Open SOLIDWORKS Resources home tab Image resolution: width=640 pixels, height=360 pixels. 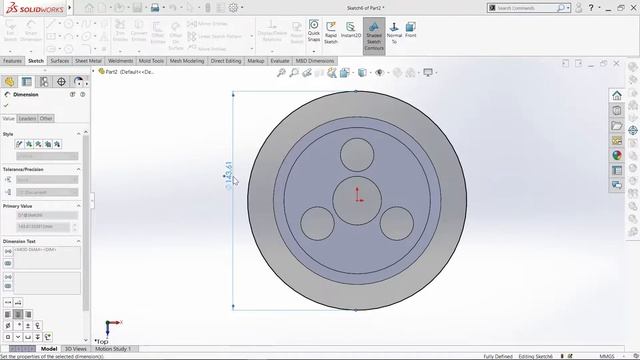tap(617, 96)
